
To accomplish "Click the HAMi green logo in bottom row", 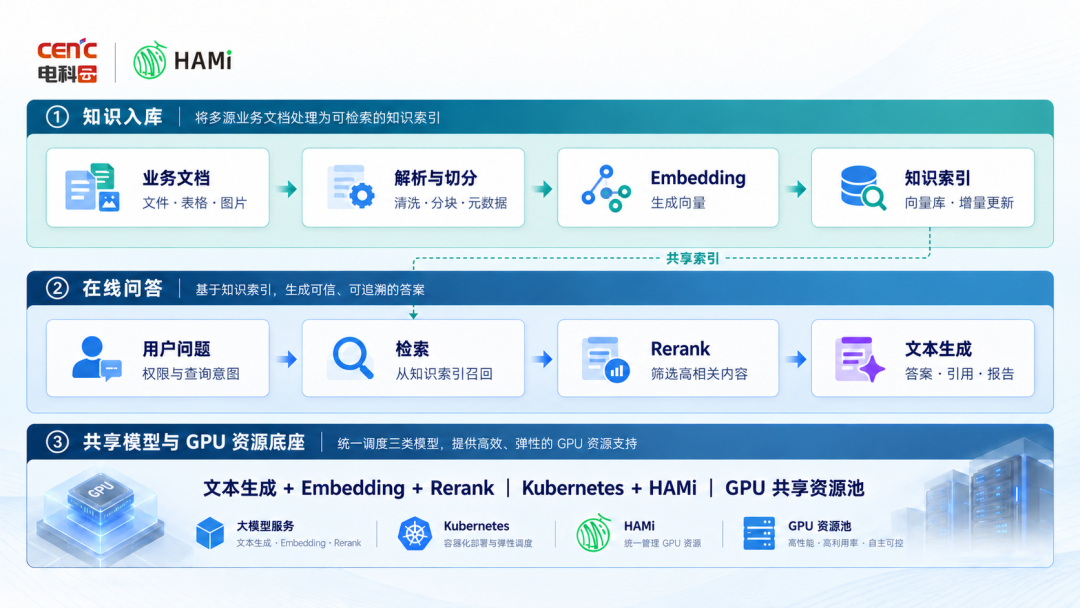I will (593, 533).
